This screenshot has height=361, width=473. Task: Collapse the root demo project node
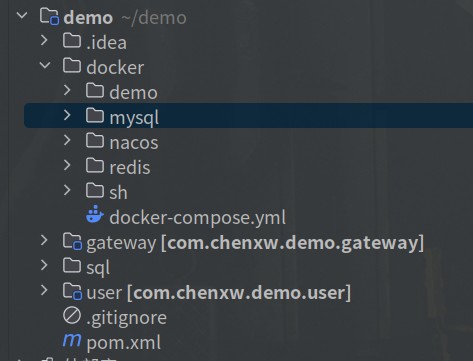point(22,15)
